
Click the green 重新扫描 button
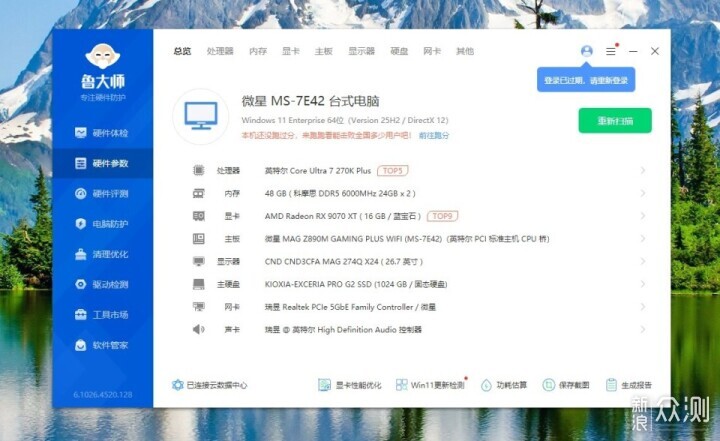click(615, 121)
